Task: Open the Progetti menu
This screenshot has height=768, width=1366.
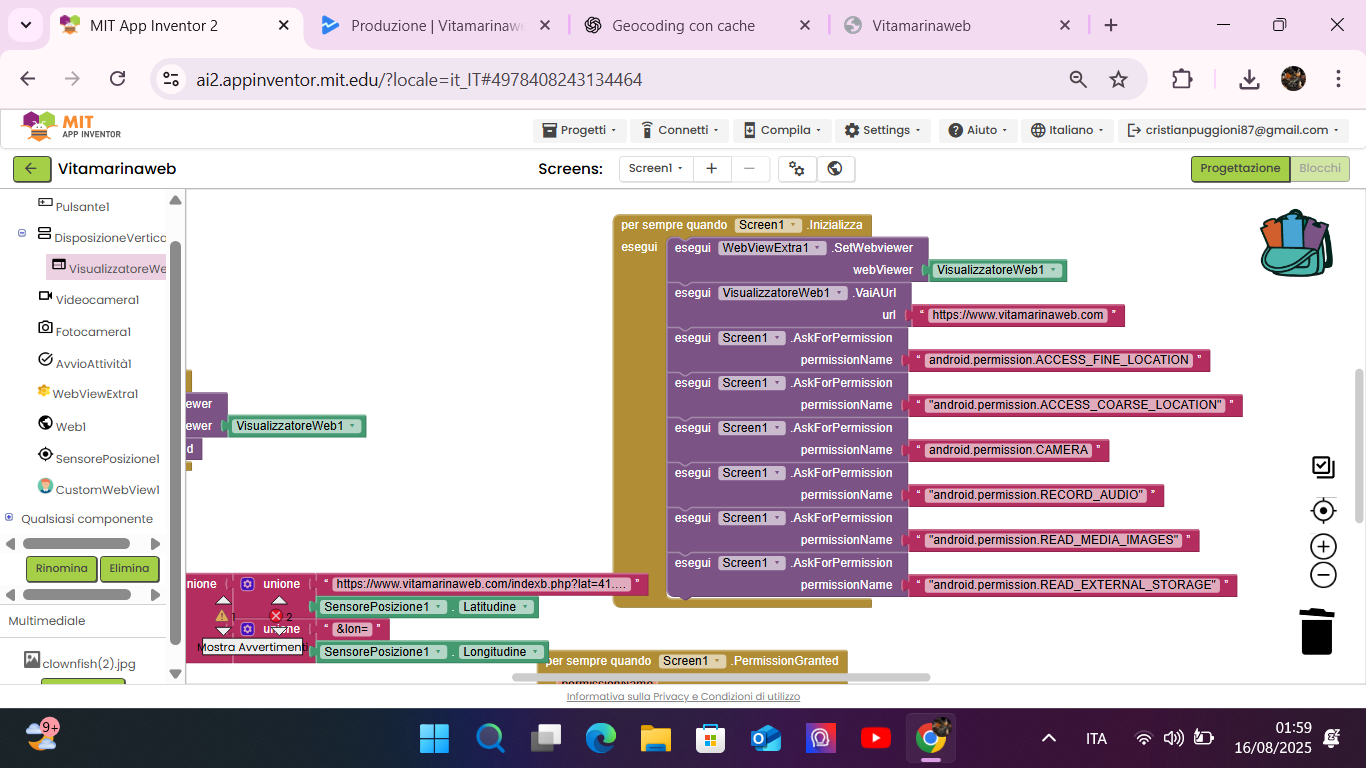Action: point(580,130)
